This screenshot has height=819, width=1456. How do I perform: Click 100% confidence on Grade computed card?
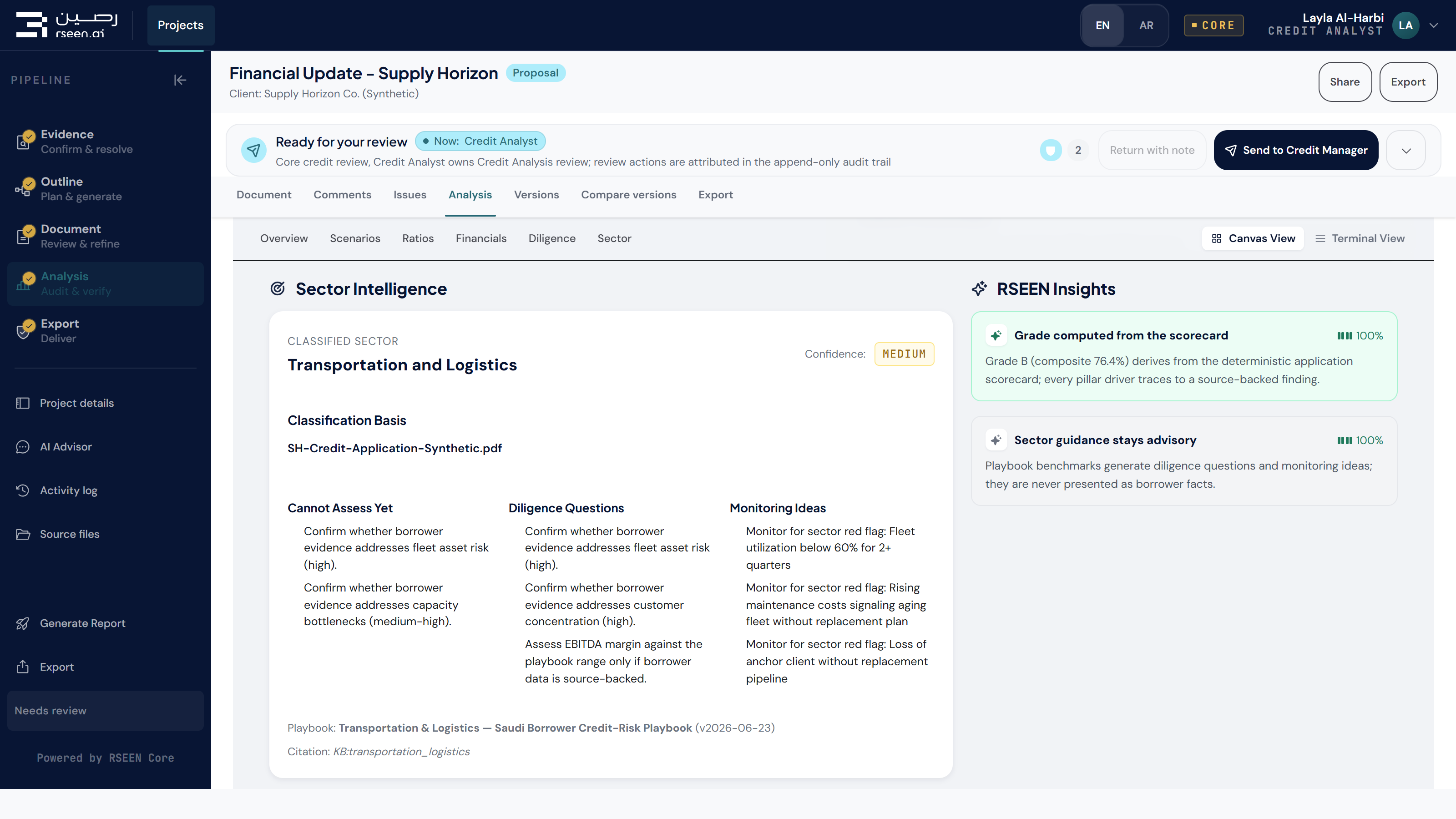(1360, 335)
